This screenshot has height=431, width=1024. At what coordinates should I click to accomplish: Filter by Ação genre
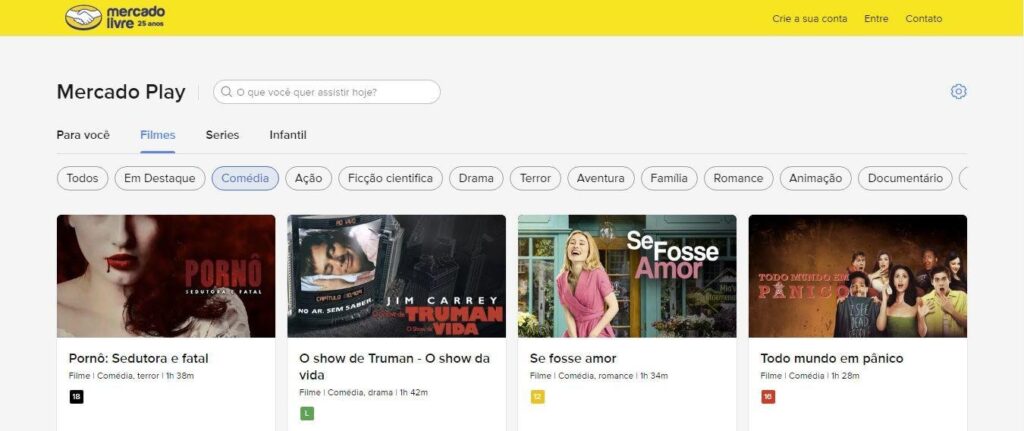(308, 178)
